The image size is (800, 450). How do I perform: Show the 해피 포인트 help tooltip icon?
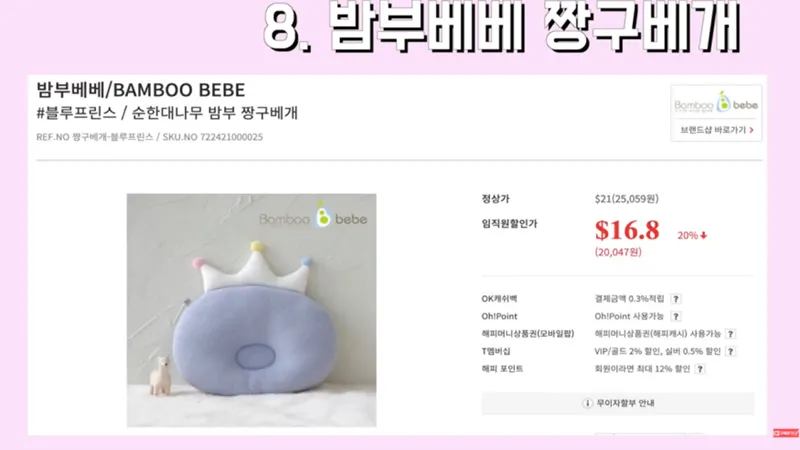point(700,369)
